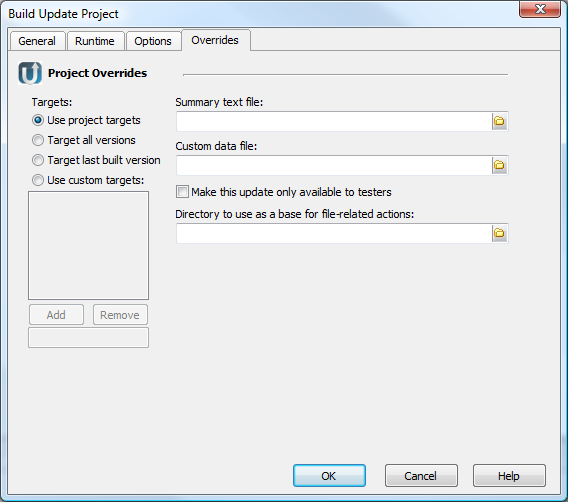The height and width of the screenshot is (502, 568).
Task: Open the Runtime tab
Action: pos(95,41)
